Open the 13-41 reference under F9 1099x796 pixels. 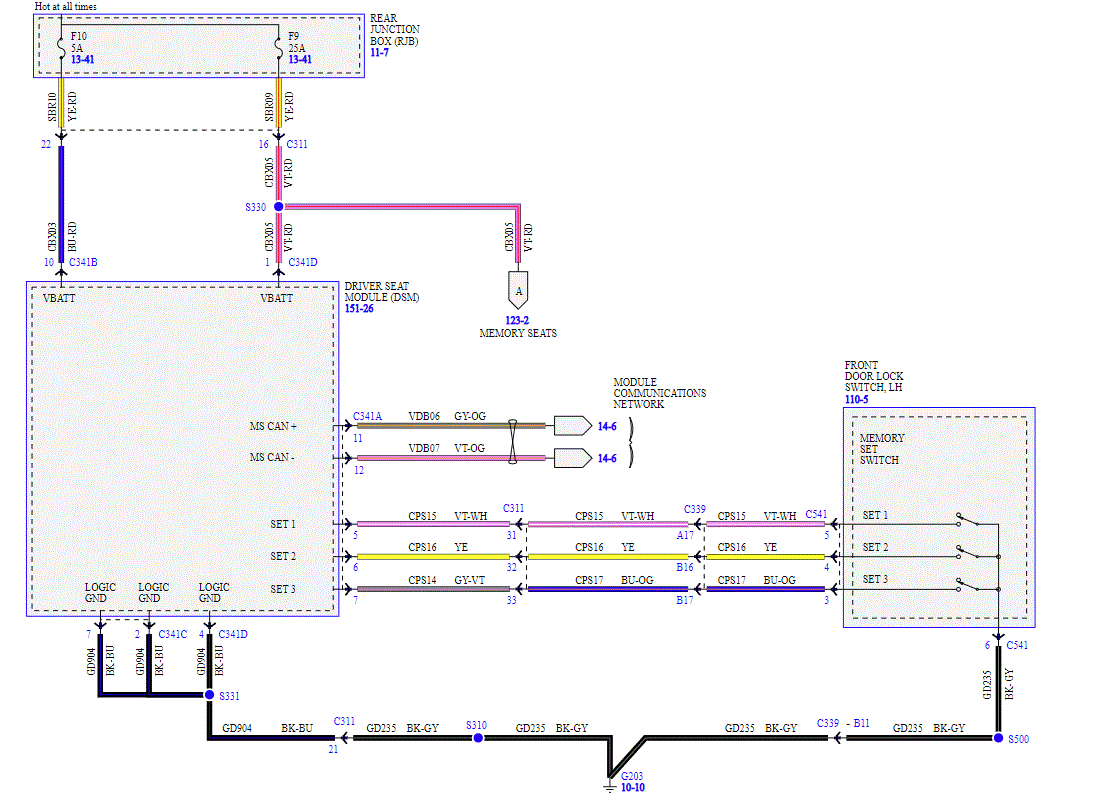point(300,60)
